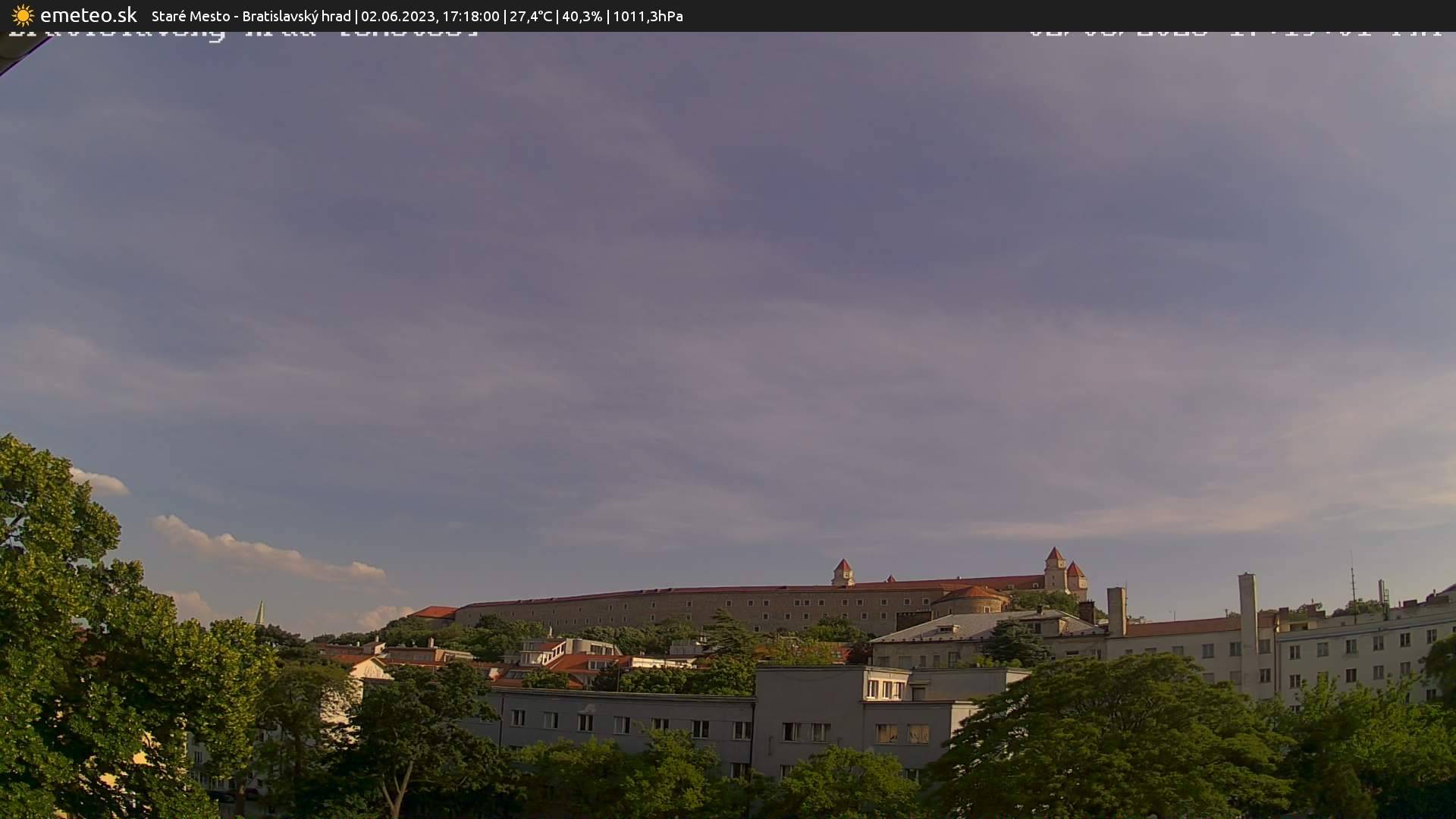Click the second castle turret on the right
Viewport: 1456px width, 819px height.
(x=1077, y=570)
